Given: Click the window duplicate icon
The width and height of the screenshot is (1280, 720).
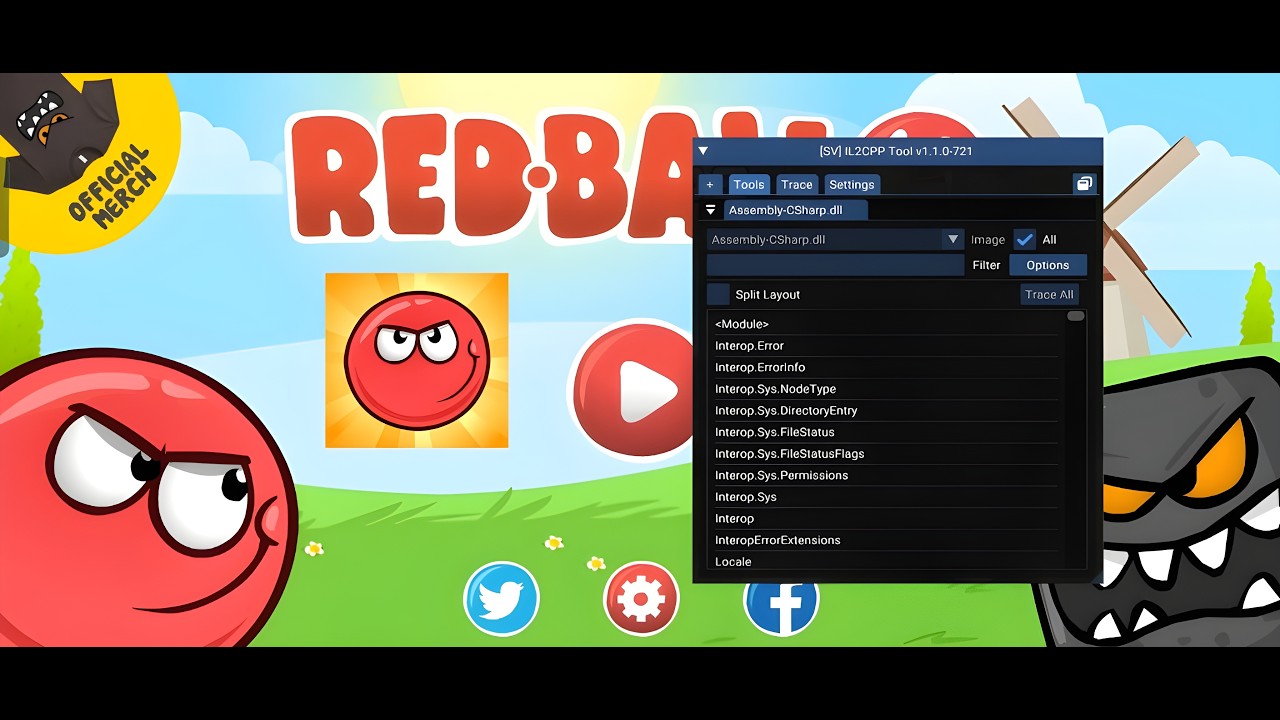Looking at the screenshot, I should (1084, 184).
